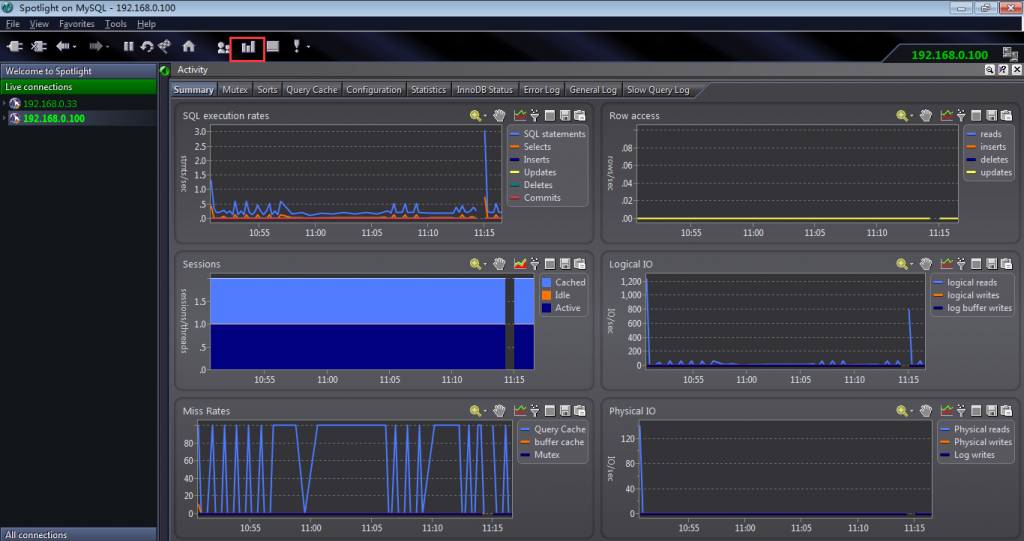
Task: Click the checkered flag calibrate icon
Action: tap(165, 46)
